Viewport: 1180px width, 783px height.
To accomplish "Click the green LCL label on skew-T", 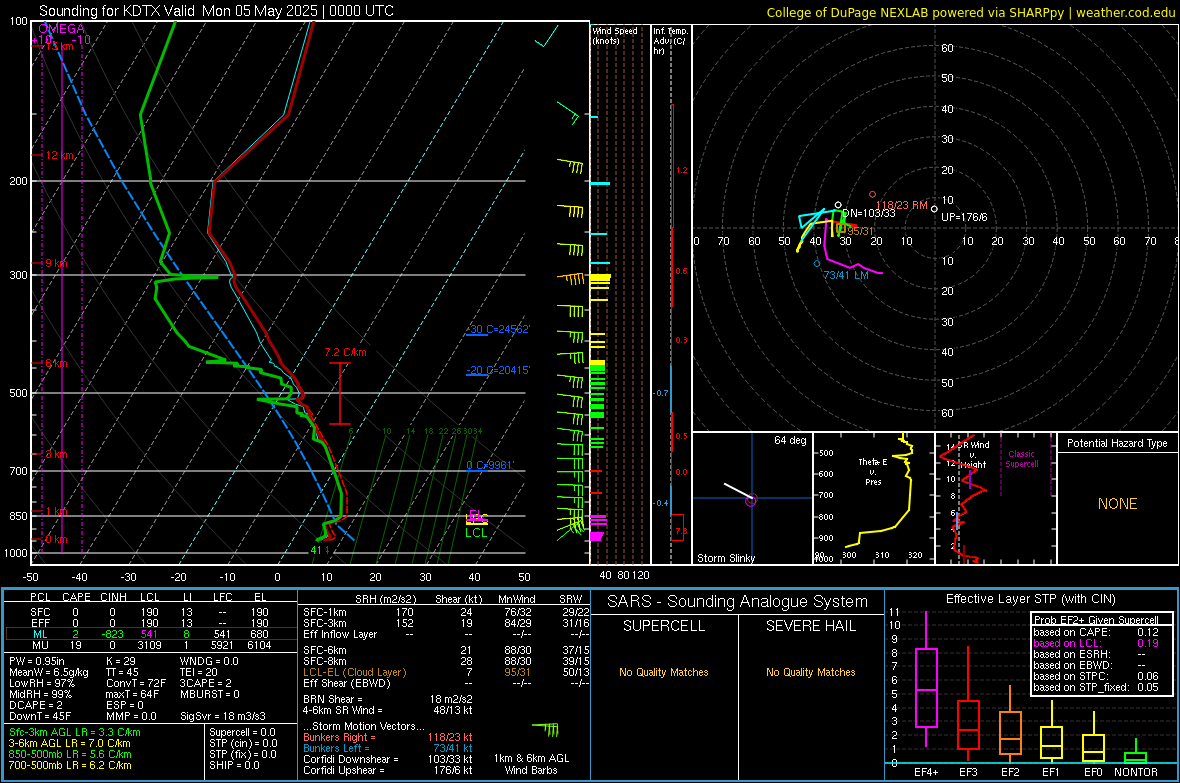I will tap(476, 532).
